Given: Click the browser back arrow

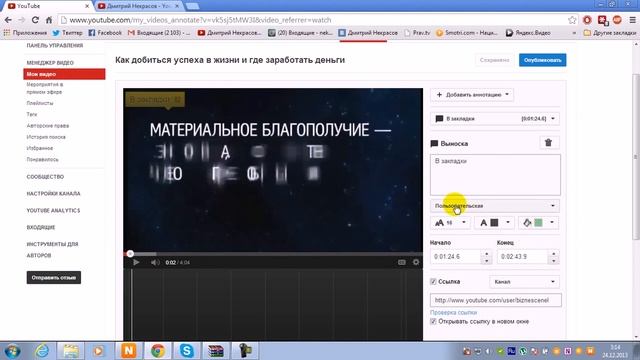Looking at the screenshot, I should point(8,20).
